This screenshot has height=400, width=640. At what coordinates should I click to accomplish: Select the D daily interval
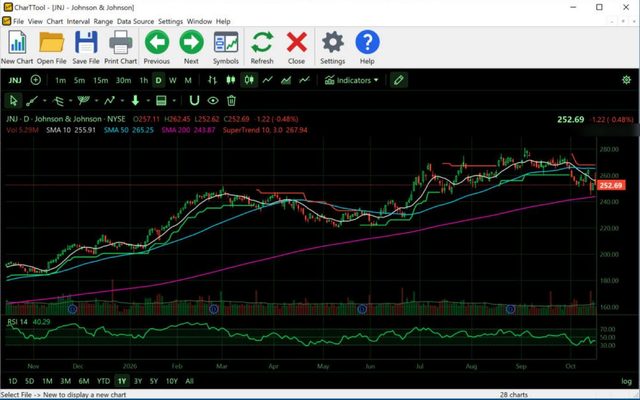tap(158, 80)
